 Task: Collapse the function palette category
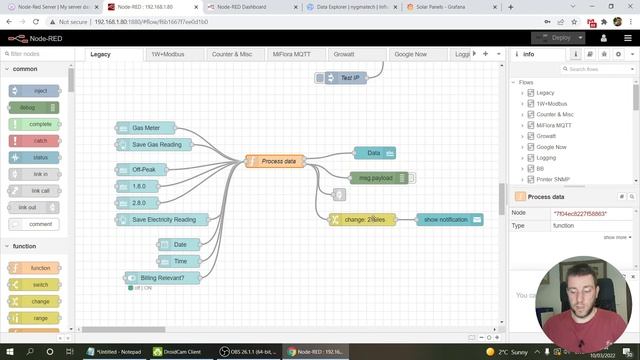coord(7,246)
